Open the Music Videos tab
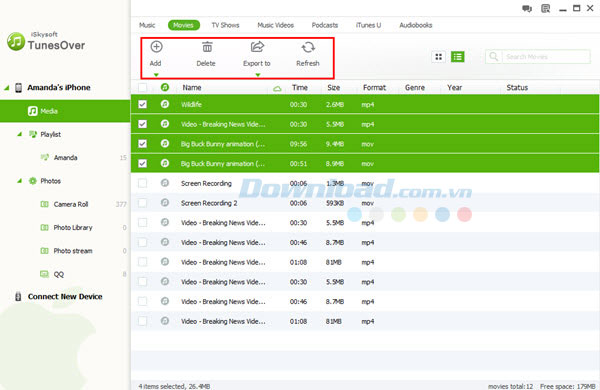 (276, 25)
